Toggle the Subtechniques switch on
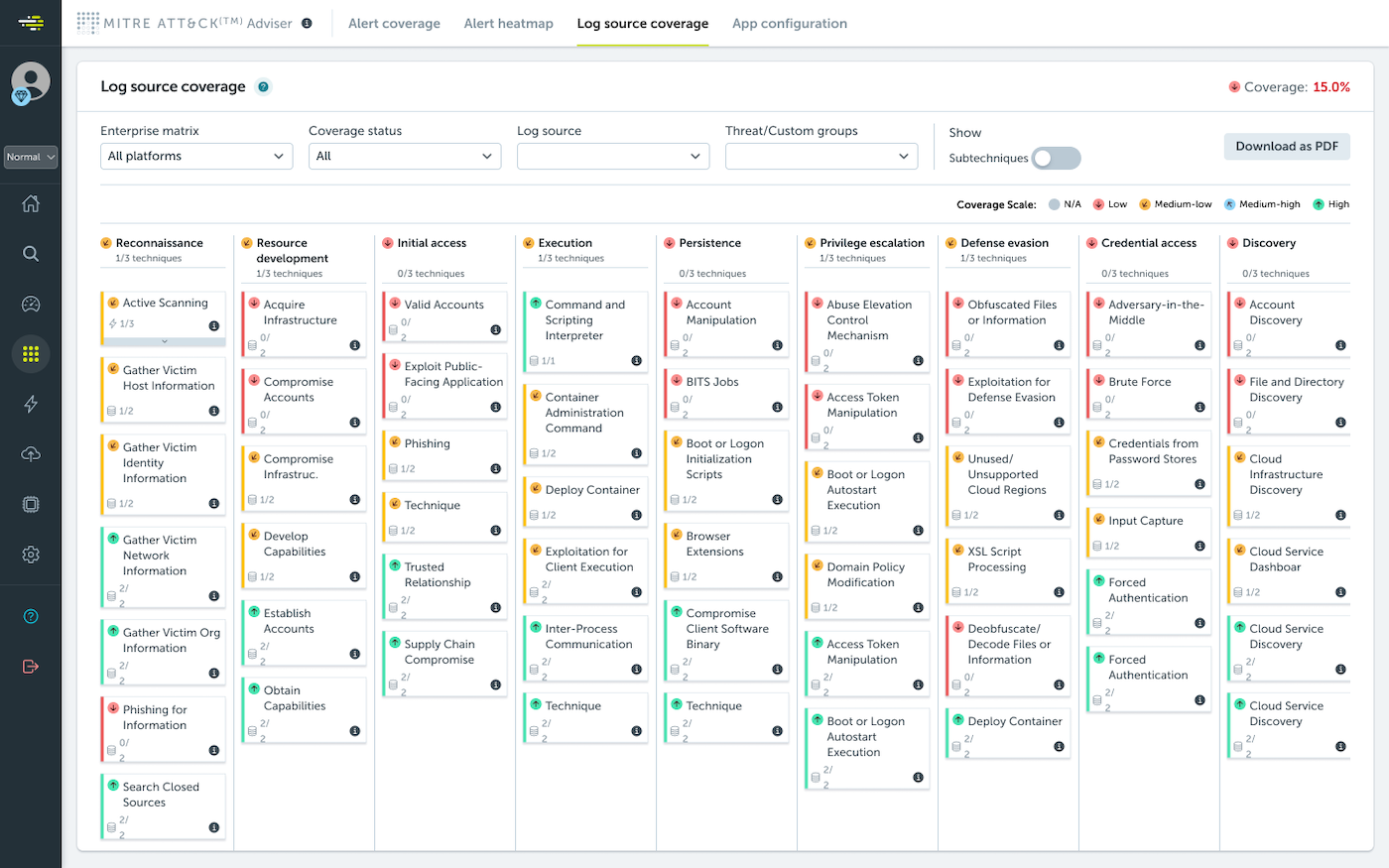1389x868 pixels. 1055,159
